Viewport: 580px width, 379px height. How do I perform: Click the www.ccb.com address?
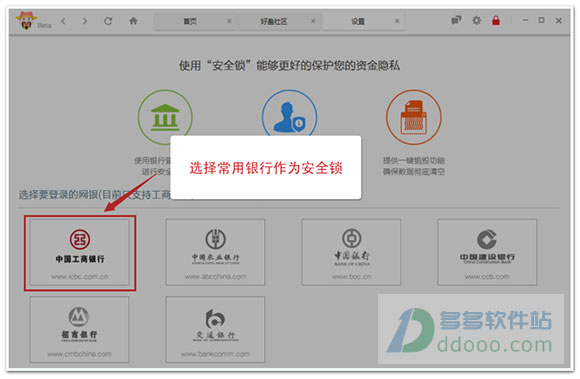click(487, 277)
